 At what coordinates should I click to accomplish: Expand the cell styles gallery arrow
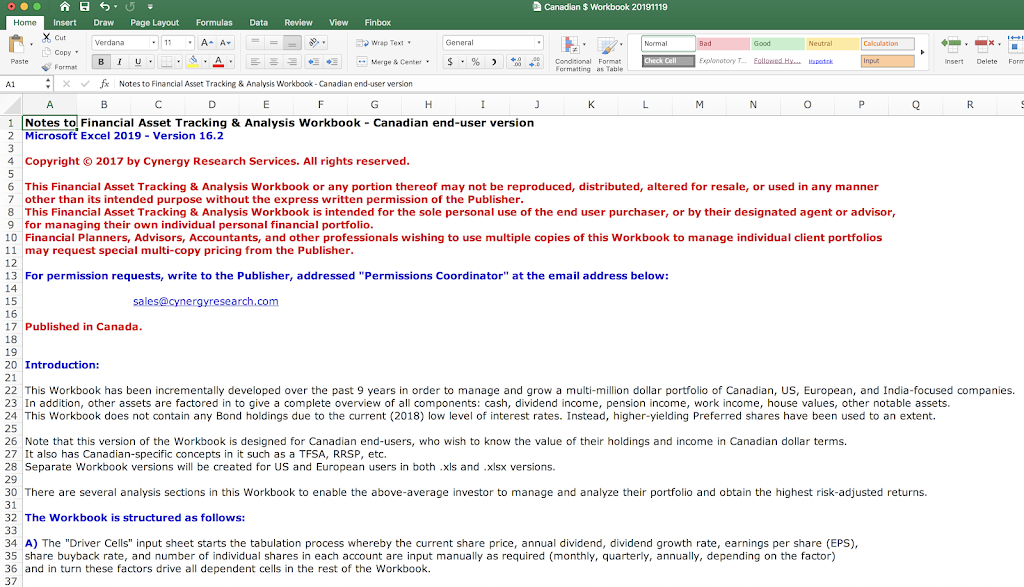pyautogui.click(x=922, y=52)
